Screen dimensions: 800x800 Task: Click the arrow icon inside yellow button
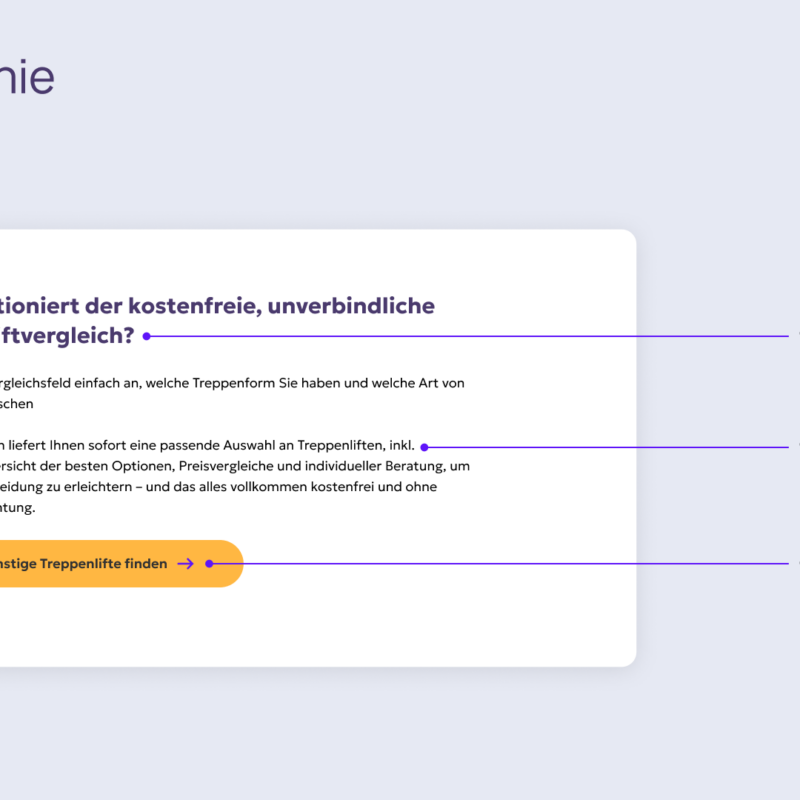pos(186,564)
